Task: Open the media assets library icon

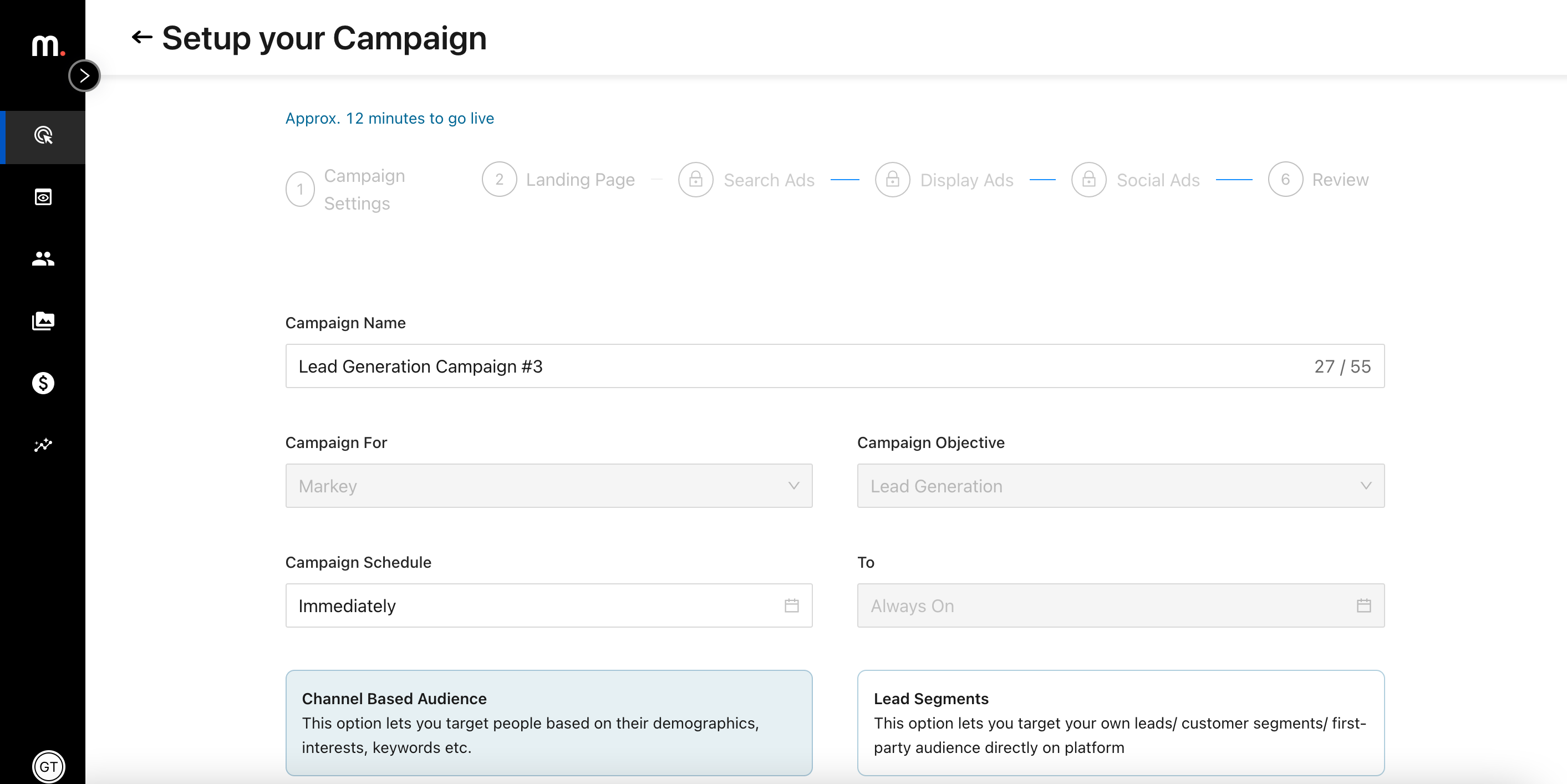Action: coord(43,322)
